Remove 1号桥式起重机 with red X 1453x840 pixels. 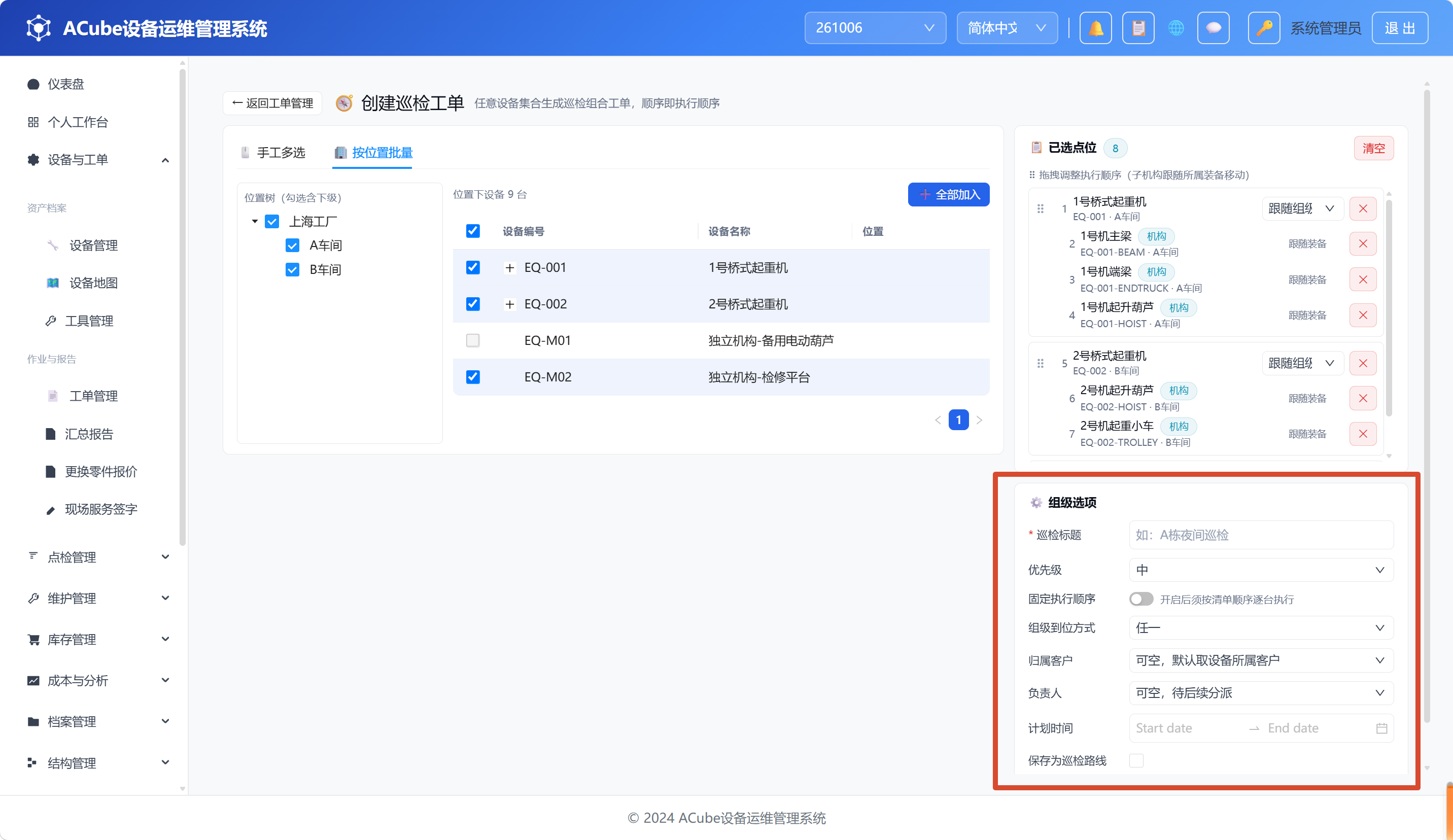point(1363,208)
